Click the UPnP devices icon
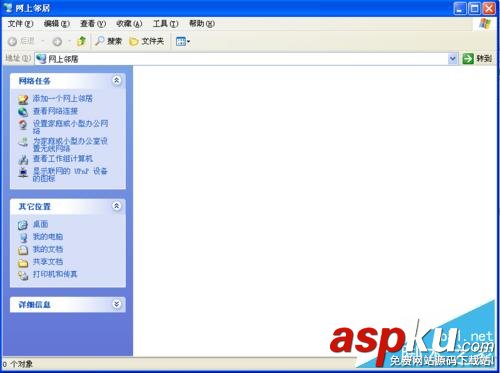Image resolution: width=500 pixels, height=373 pixels. coord(23,172)
